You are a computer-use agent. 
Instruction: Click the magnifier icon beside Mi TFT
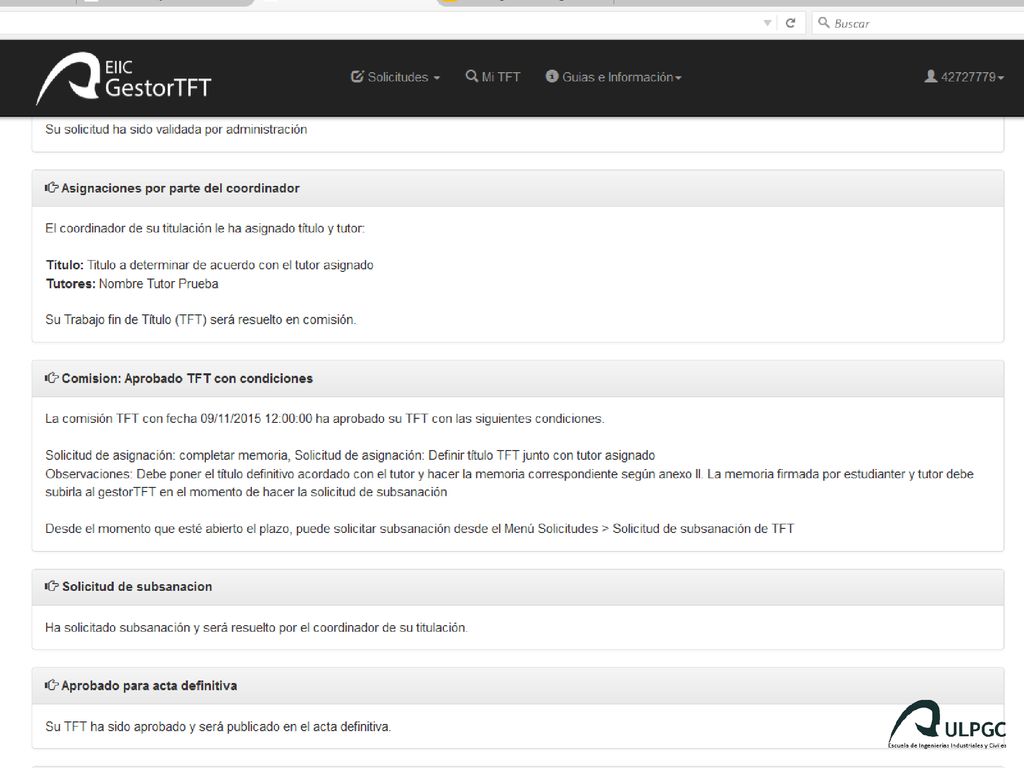471,76
